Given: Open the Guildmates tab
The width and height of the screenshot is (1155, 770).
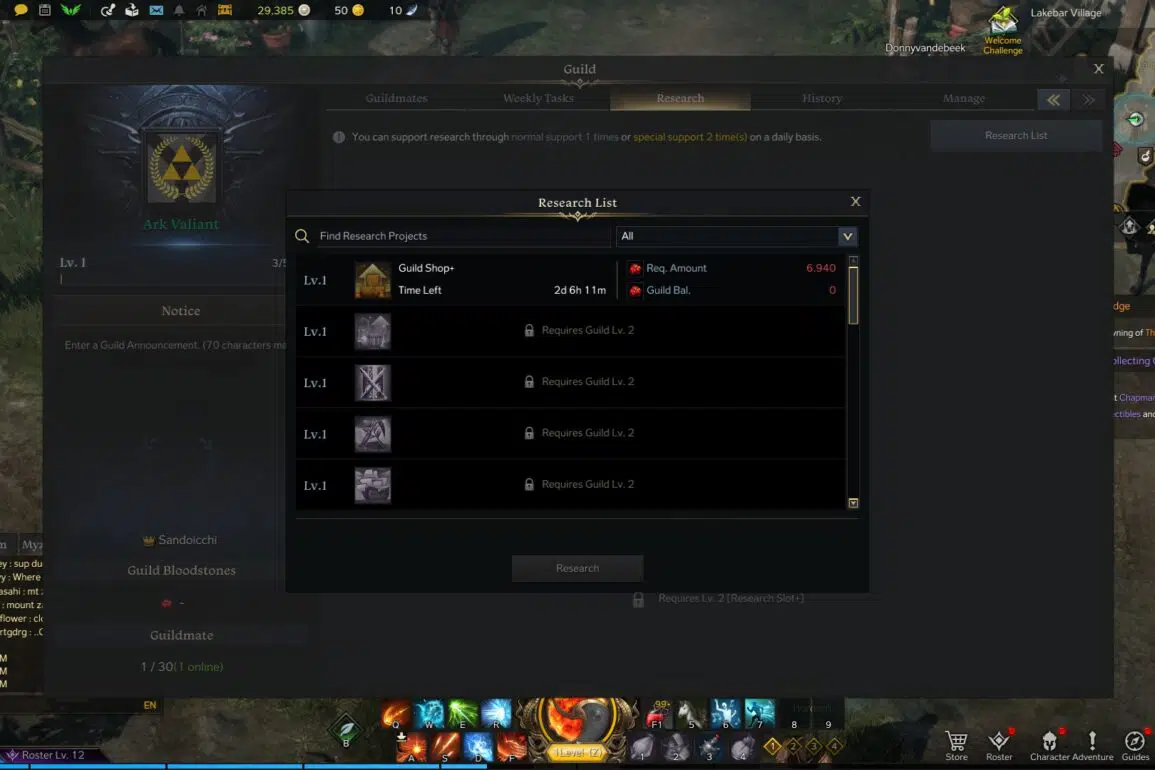Looking at the screenshot, I should (x=396, y=98).
